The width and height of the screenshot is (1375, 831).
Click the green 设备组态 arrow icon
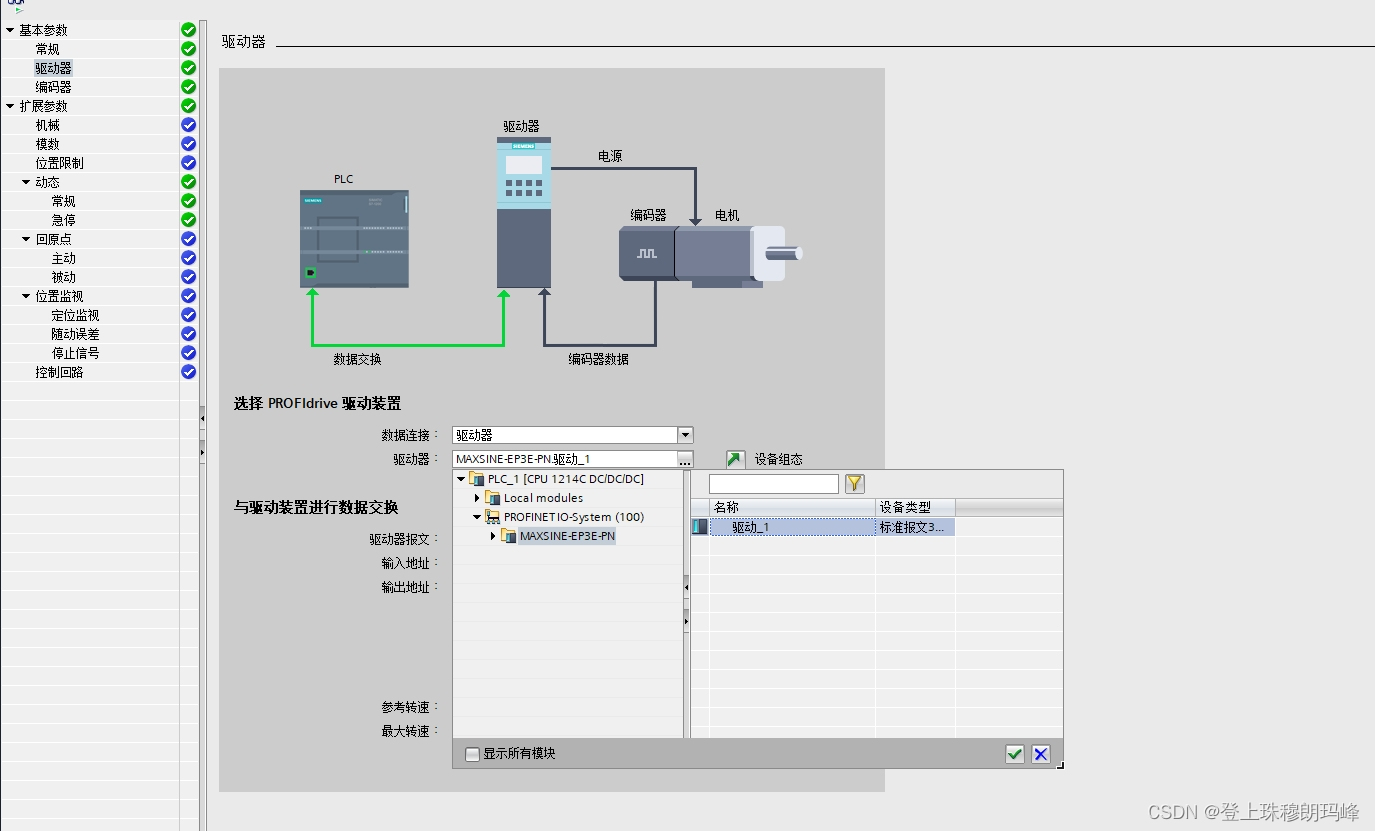pos(735,459)
